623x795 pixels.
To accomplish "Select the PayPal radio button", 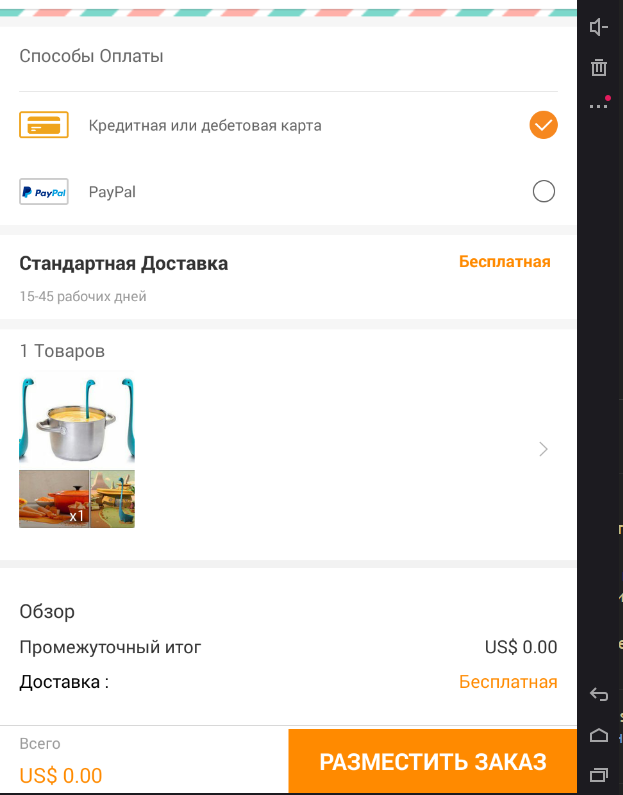I will click(543, 192).
